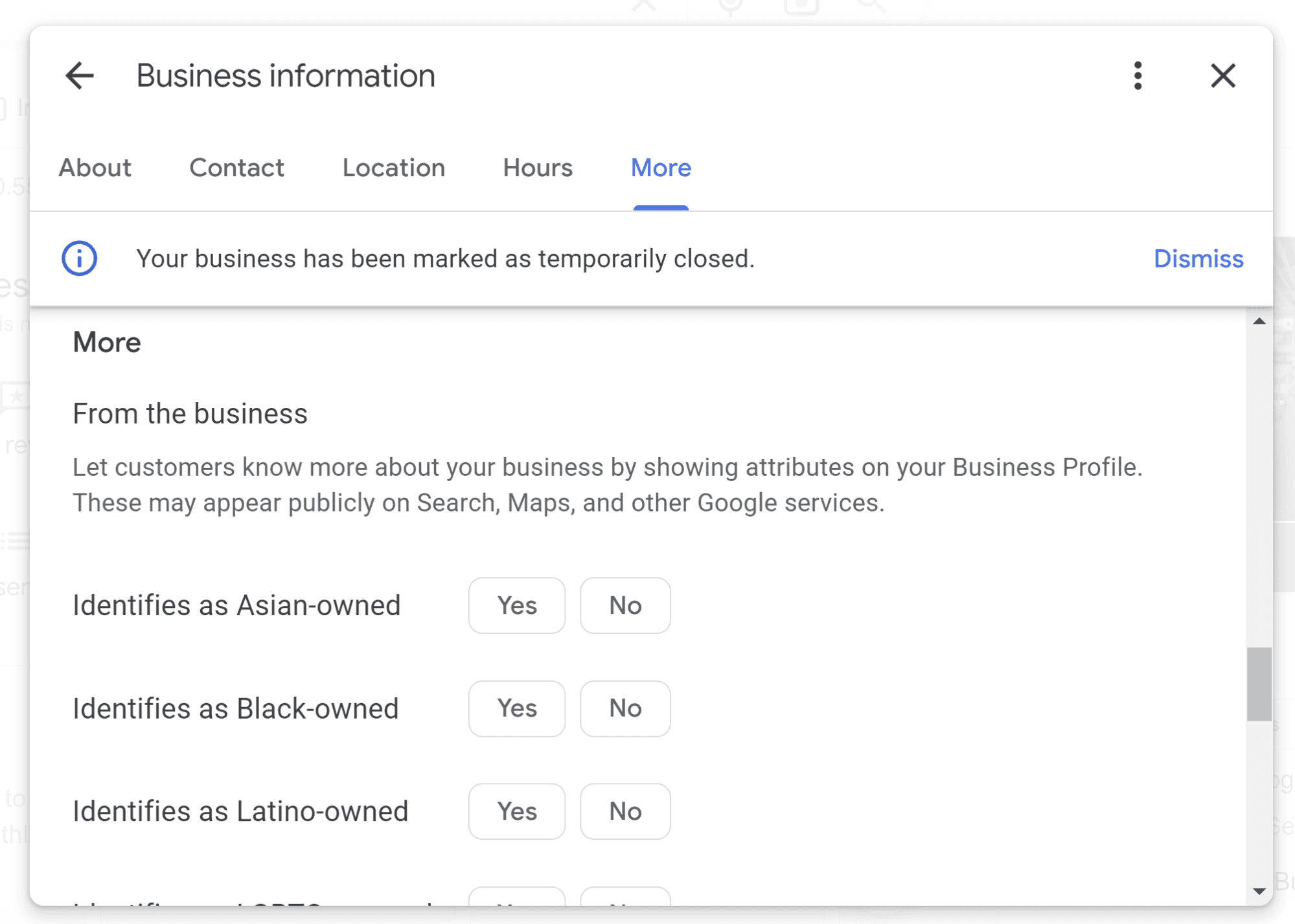
Task: Select Yes for Asian-owned
Action: (516, 605)
